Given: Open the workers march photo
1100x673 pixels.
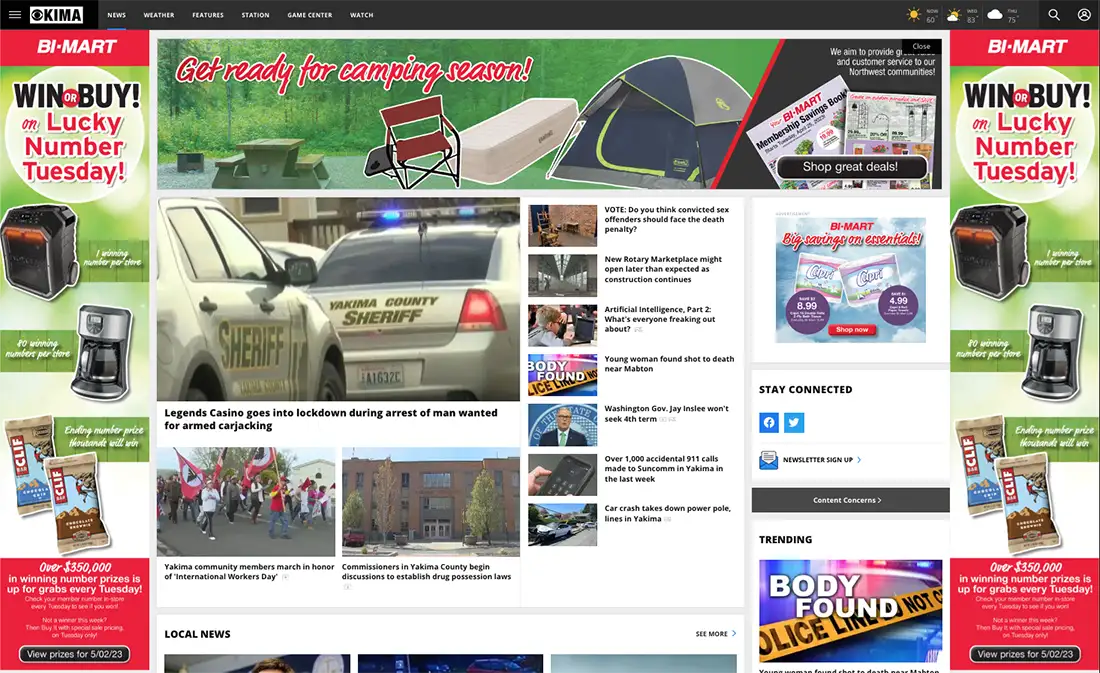Looking at the screenshot, I should (246, 502).
